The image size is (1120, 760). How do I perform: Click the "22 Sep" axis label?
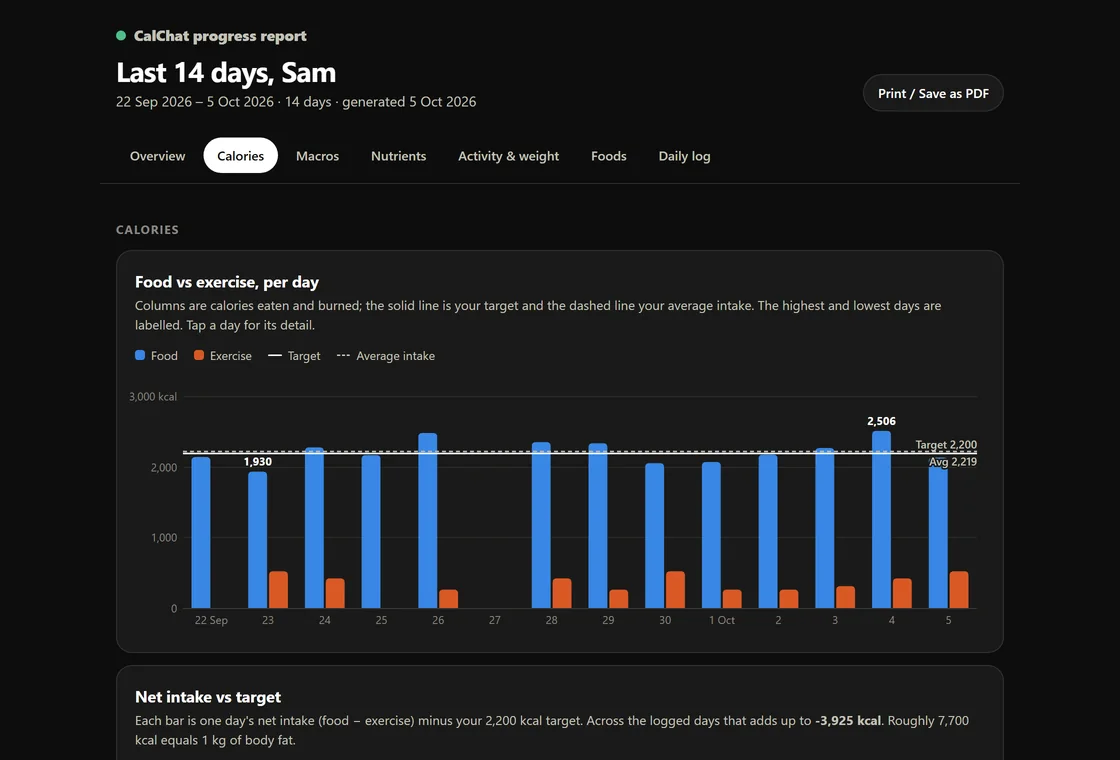point(211,620)
